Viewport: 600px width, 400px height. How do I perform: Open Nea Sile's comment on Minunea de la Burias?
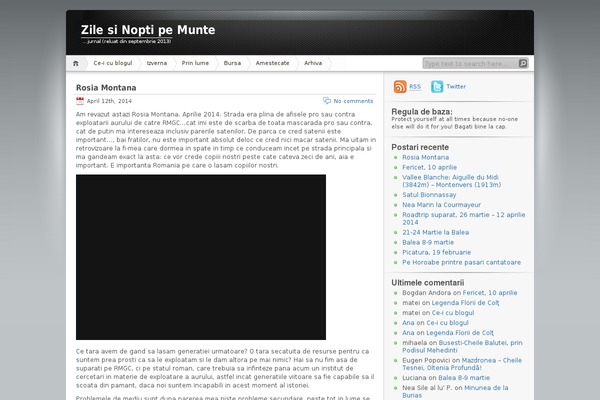click(455, 392)
